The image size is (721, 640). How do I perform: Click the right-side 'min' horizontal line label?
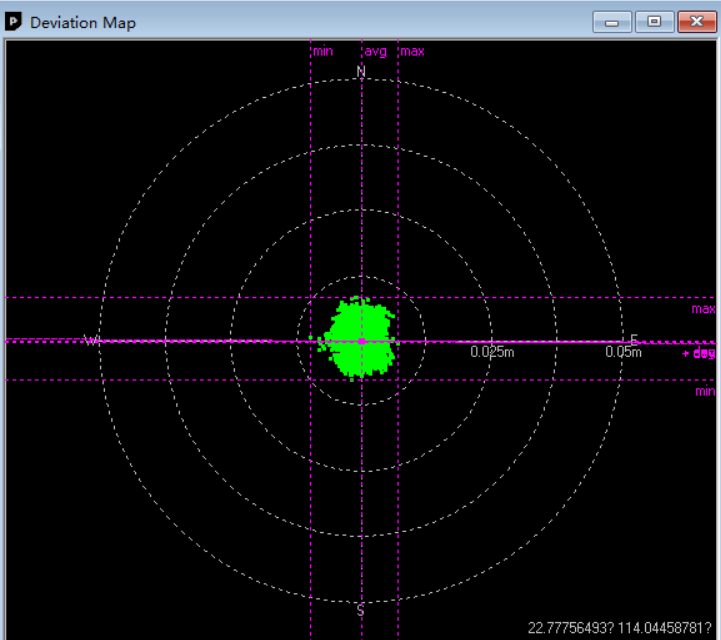click(705, 391)
